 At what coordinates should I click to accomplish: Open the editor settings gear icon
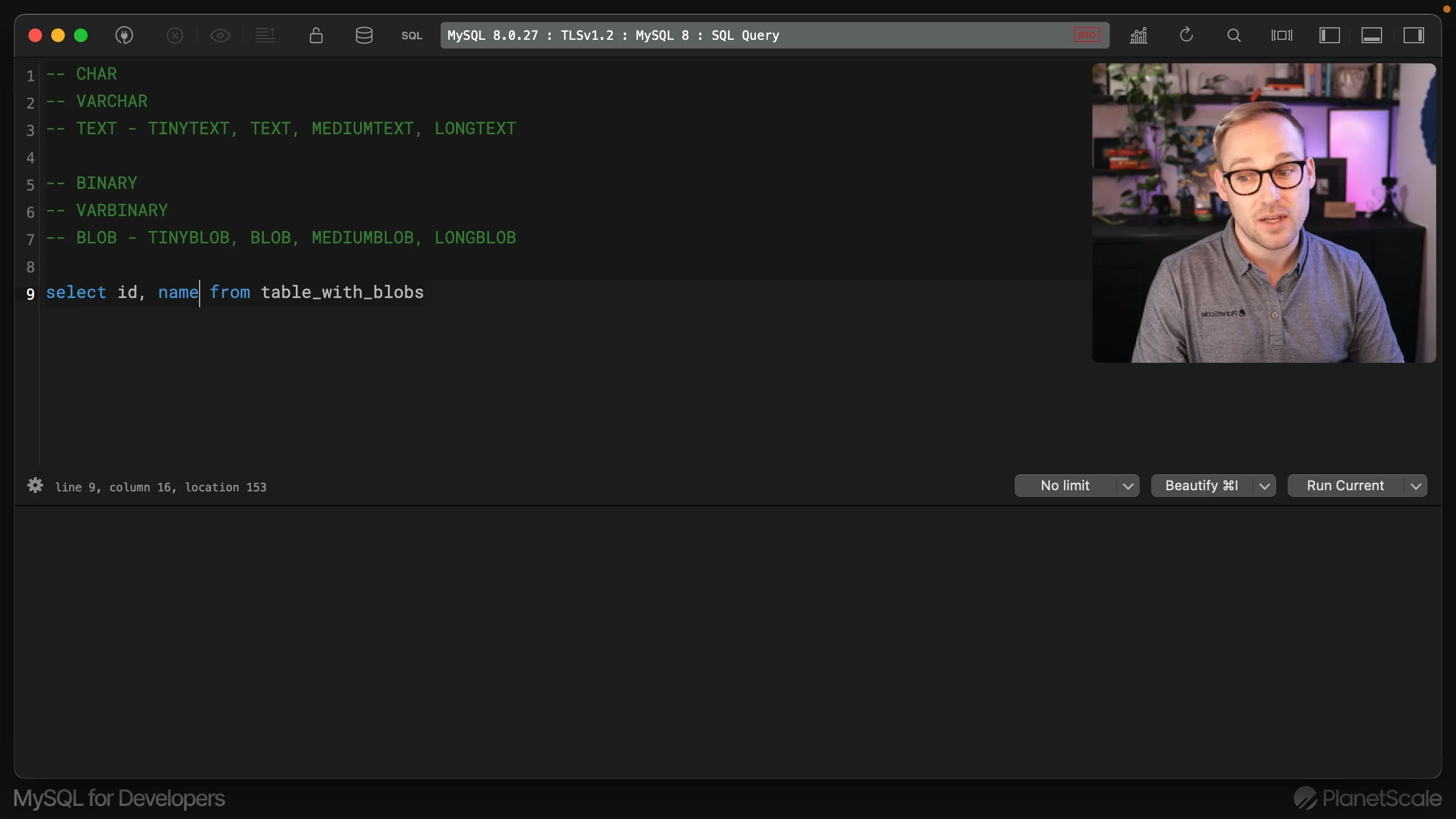tap(35, 486)
